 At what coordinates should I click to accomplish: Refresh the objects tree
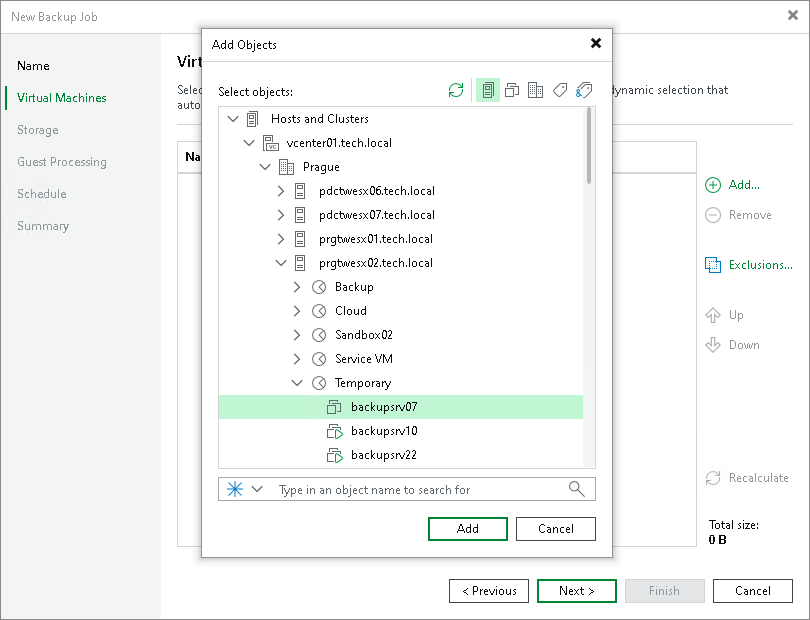(456, 90)
